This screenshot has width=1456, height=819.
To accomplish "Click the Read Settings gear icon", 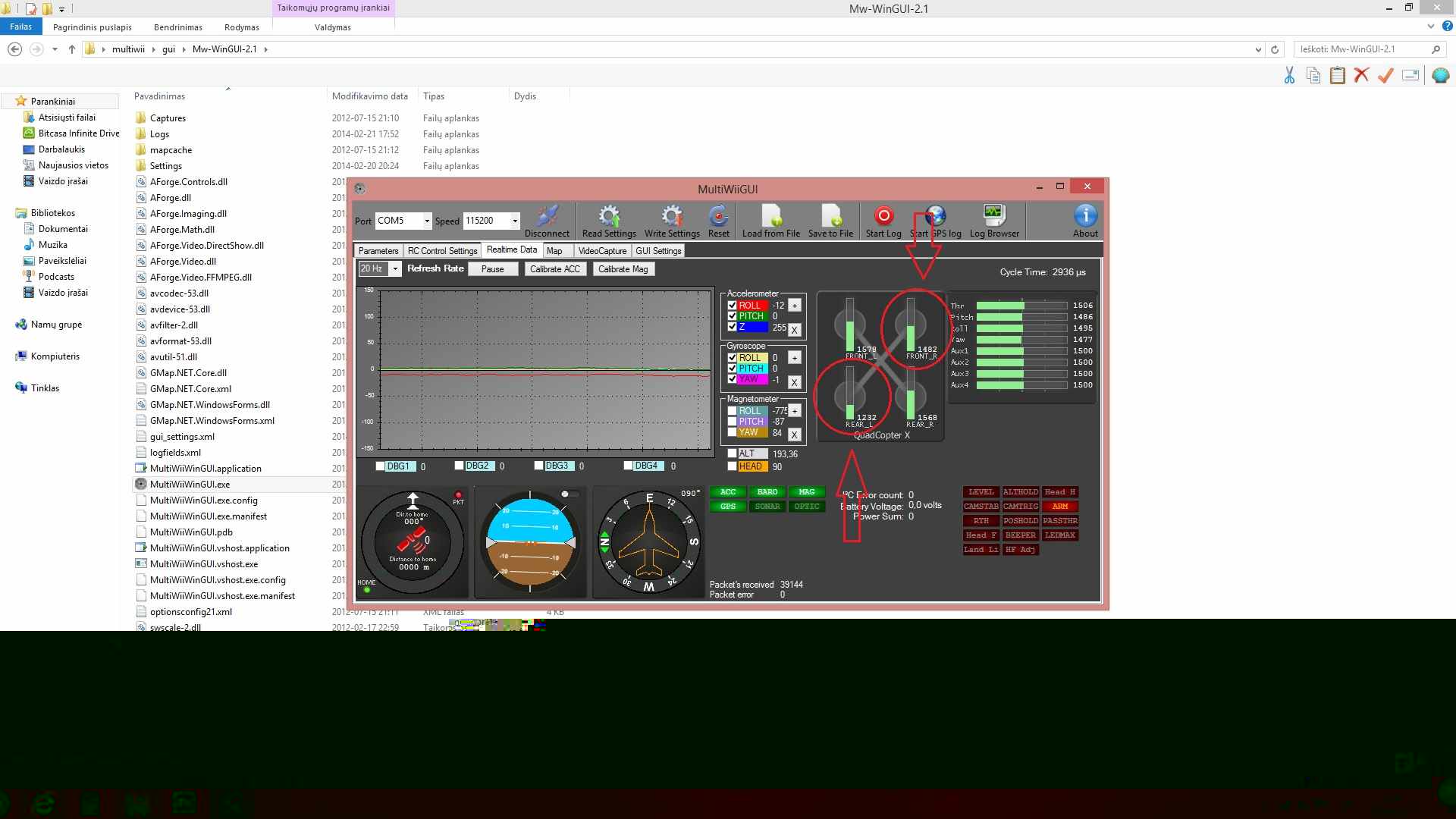I will click(x=609, y=216).
